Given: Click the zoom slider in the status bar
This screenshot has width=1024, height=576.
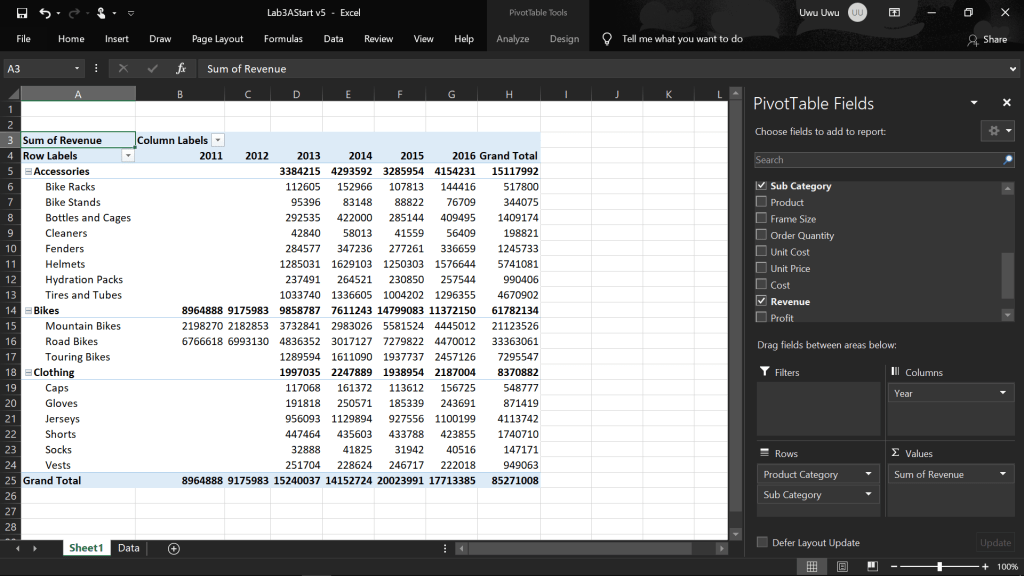Looking at the screenshot, I should tap(939, 567).
